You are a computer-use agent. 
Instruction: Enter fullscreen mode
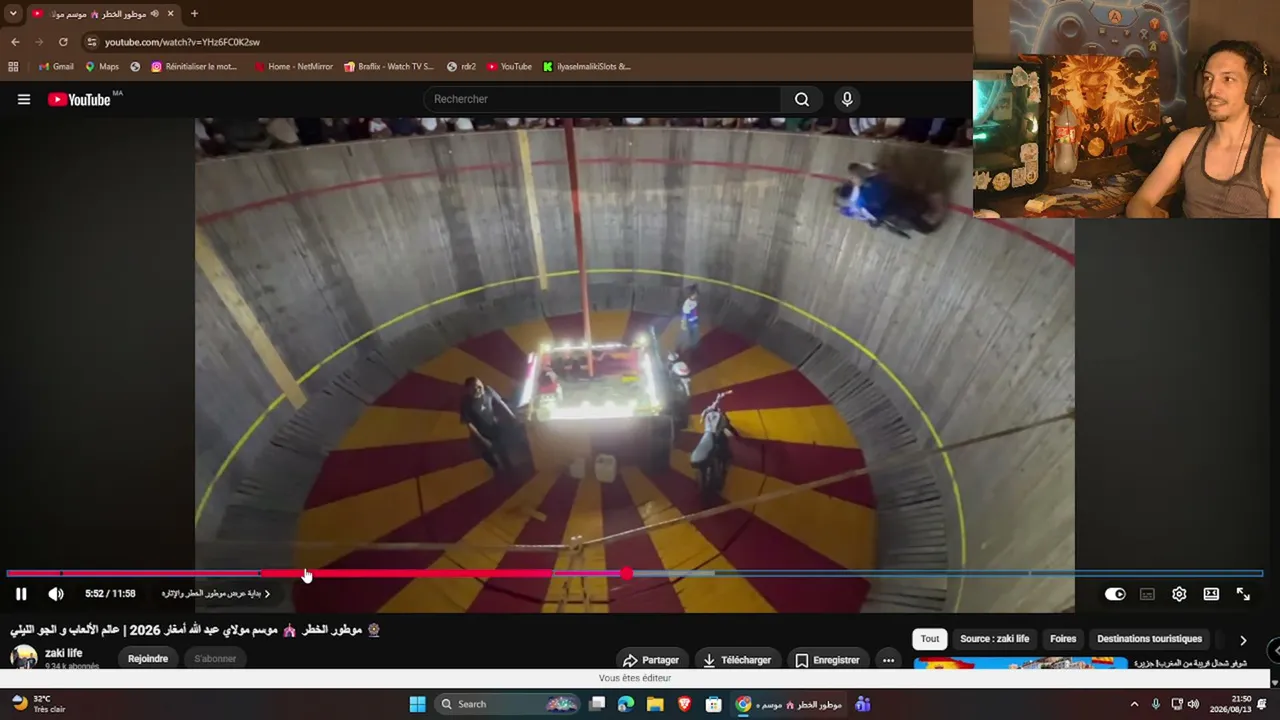tap(1243, 594)
